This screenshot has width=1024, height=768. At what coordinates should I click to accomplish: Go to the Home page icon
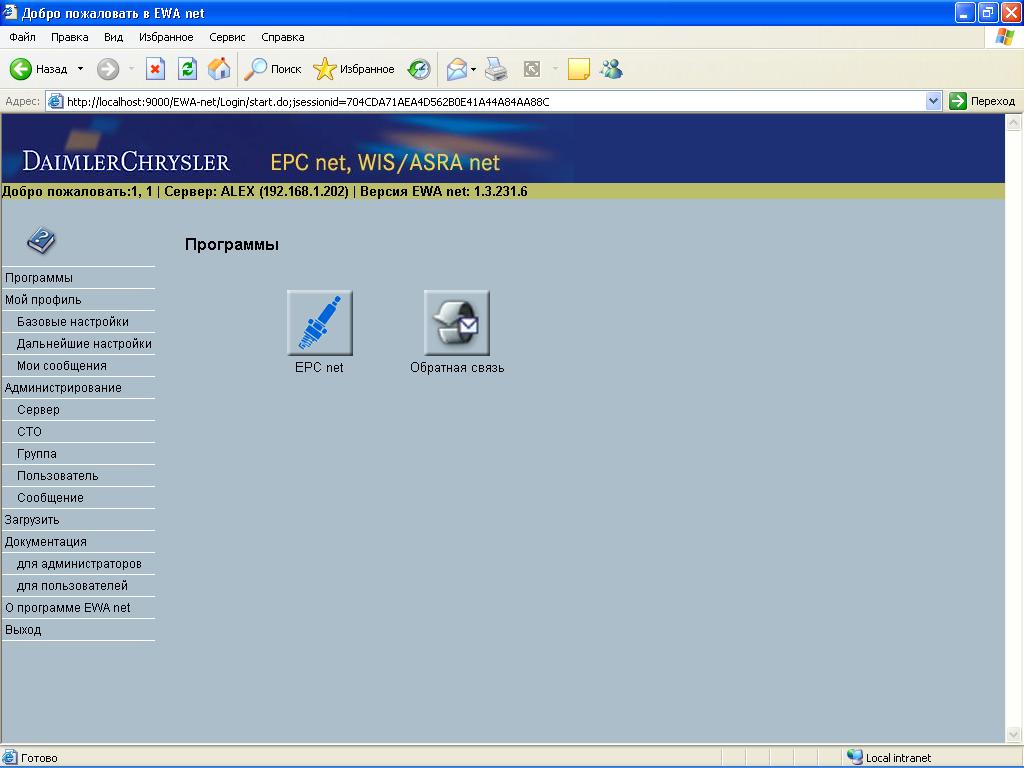219,69
